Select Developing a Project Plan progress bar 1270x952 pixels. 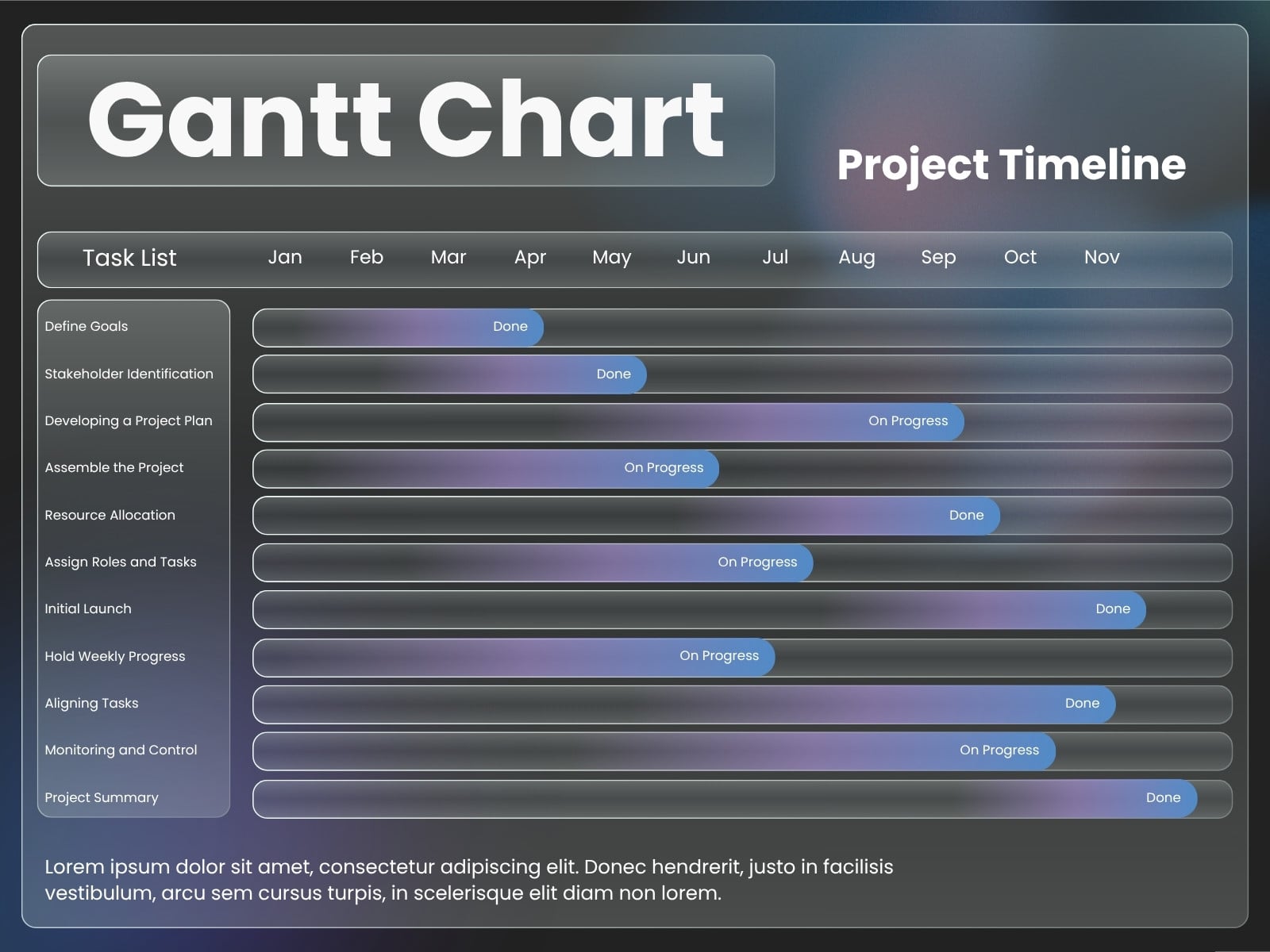[x=609, y=422]
